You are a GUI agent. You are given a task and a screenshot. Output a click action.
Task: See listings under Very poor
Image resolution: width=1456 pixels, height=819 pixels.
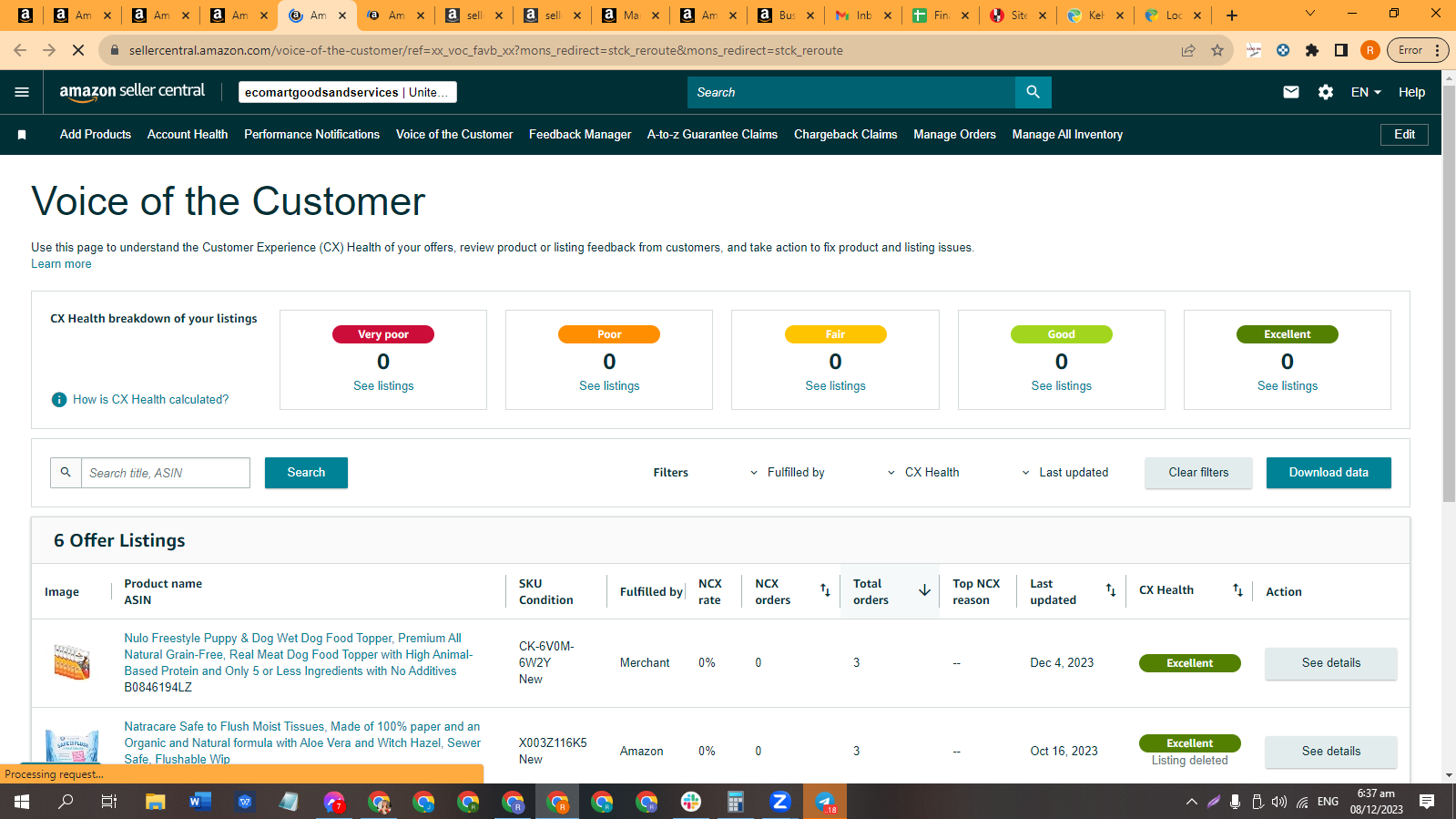[383, 386]
